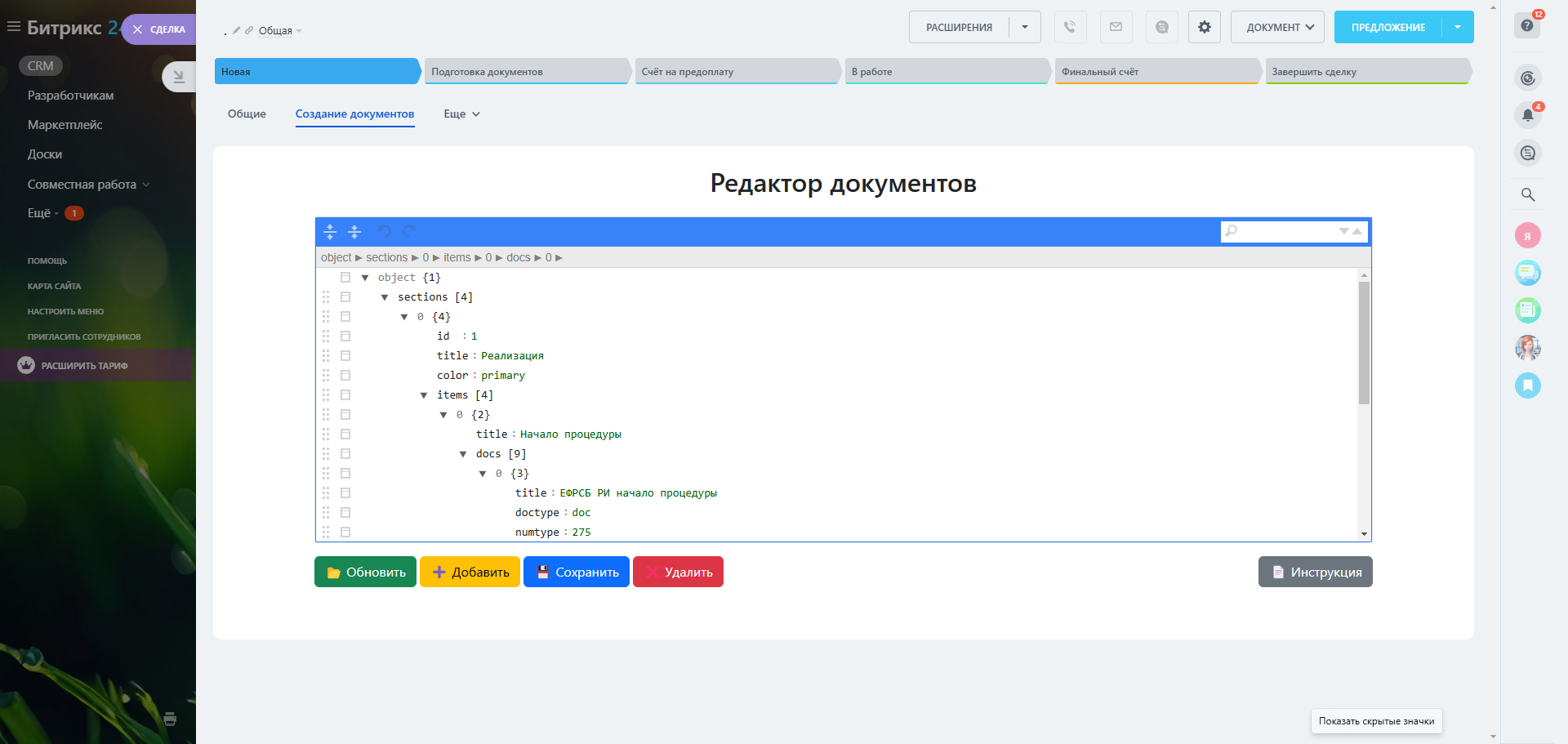Image resolution: width=1568 pixels, height=744 pixels.
Task: Collapse all fields in JSON editor
Action: point(354,232)
